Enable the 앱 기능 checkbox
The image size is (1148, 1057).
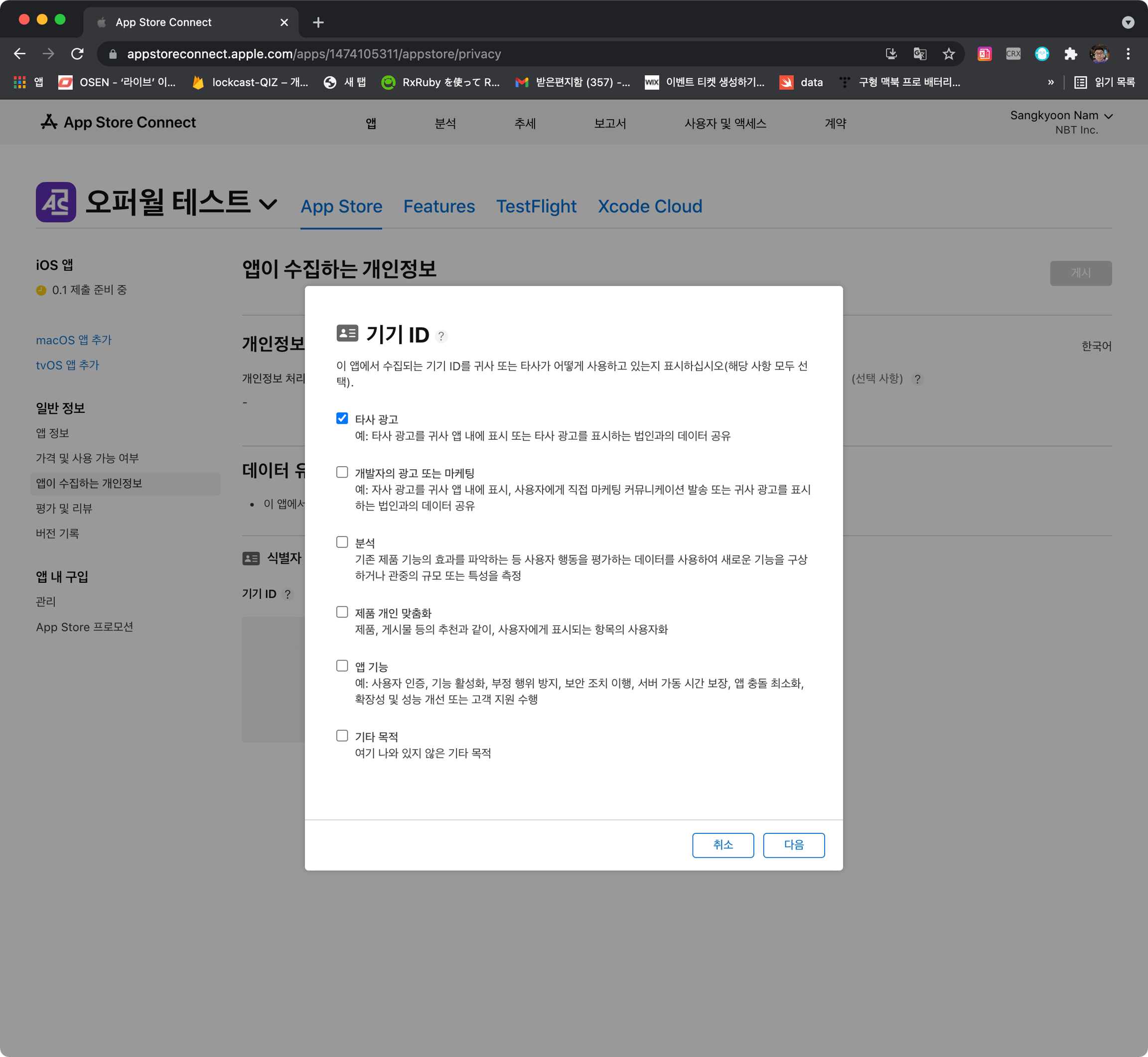(342, 666)
